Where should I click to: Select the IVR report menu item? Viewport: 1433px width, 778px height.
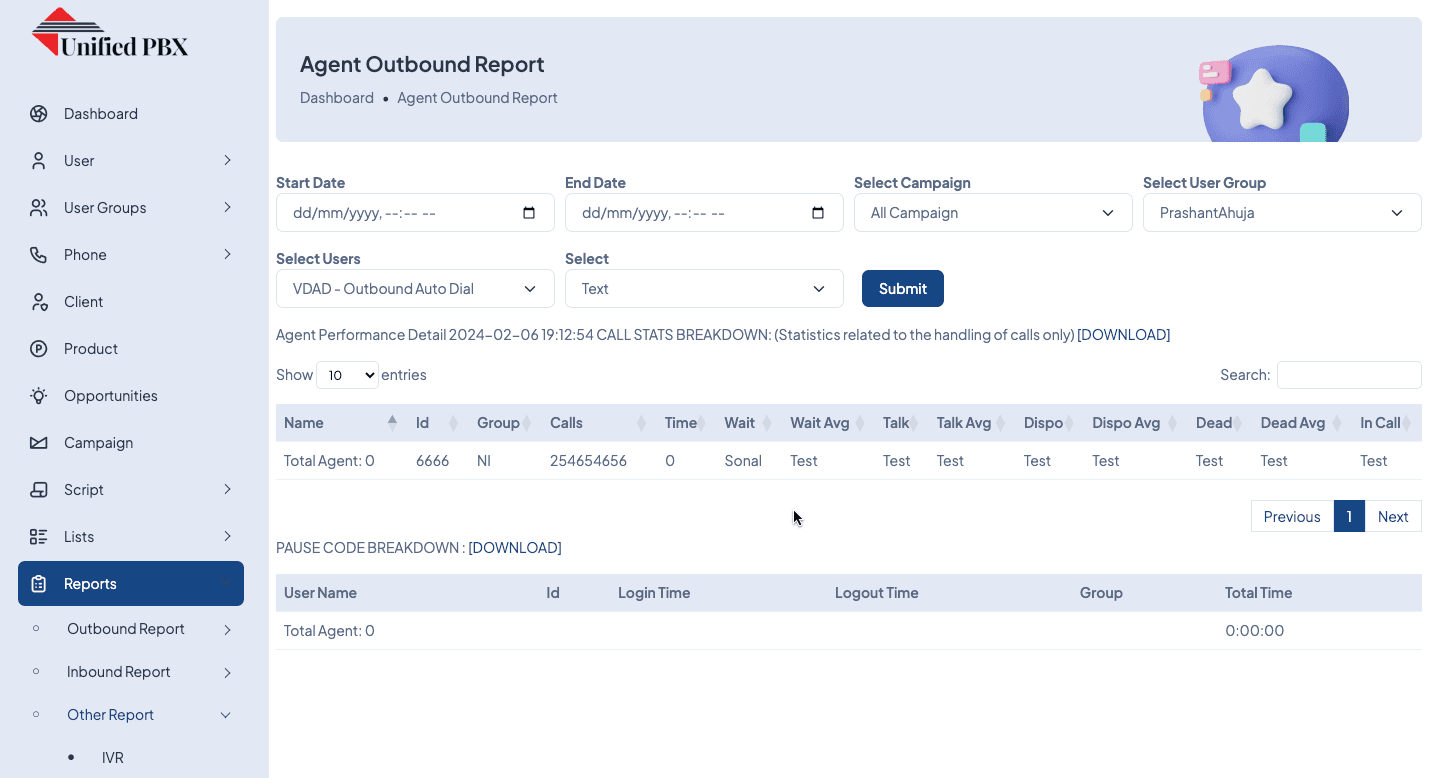(x=113, y=758)
